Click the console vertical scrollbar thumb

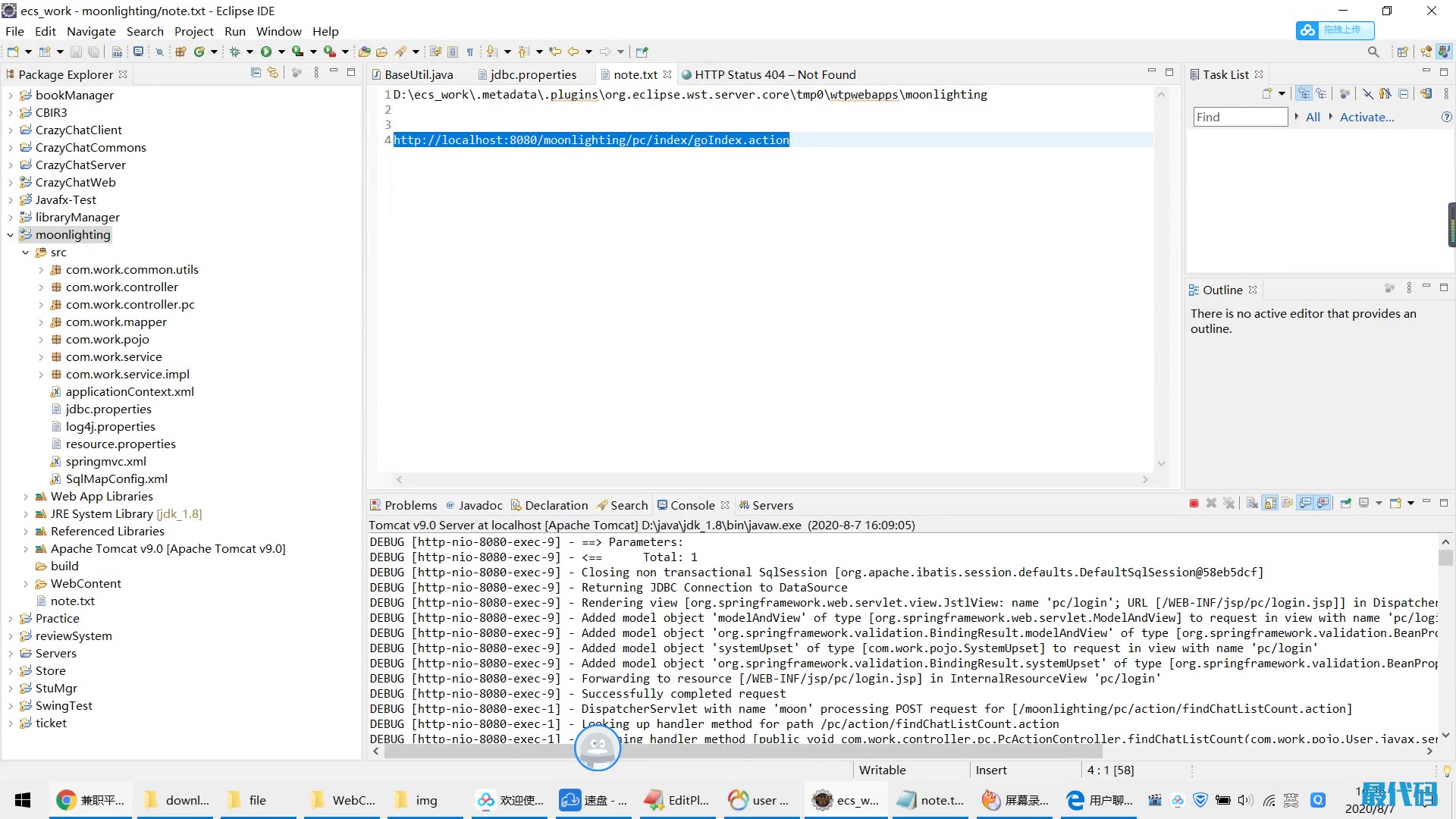(x=1445, y=557)
